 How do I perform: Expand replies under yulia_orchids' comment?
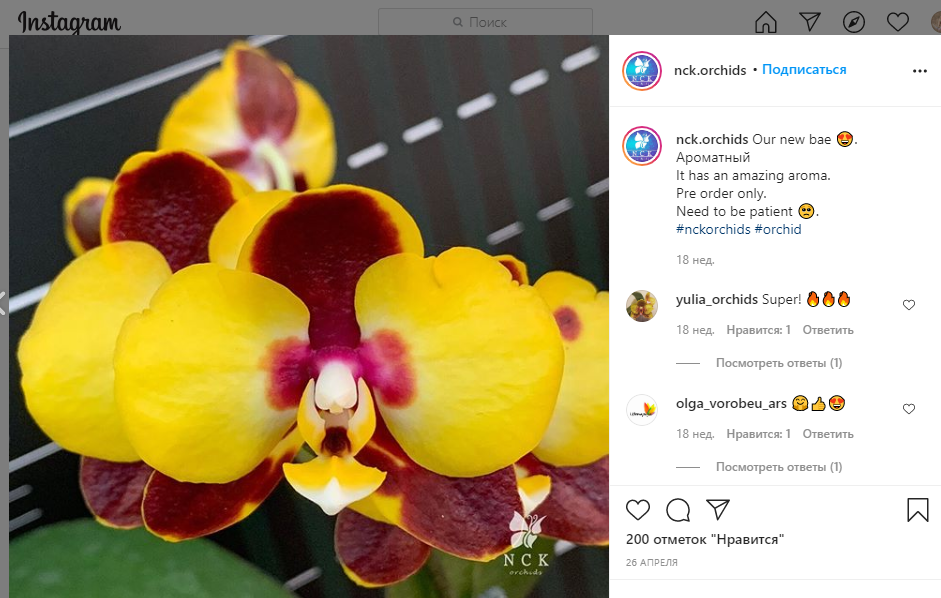tap(778, 363)
